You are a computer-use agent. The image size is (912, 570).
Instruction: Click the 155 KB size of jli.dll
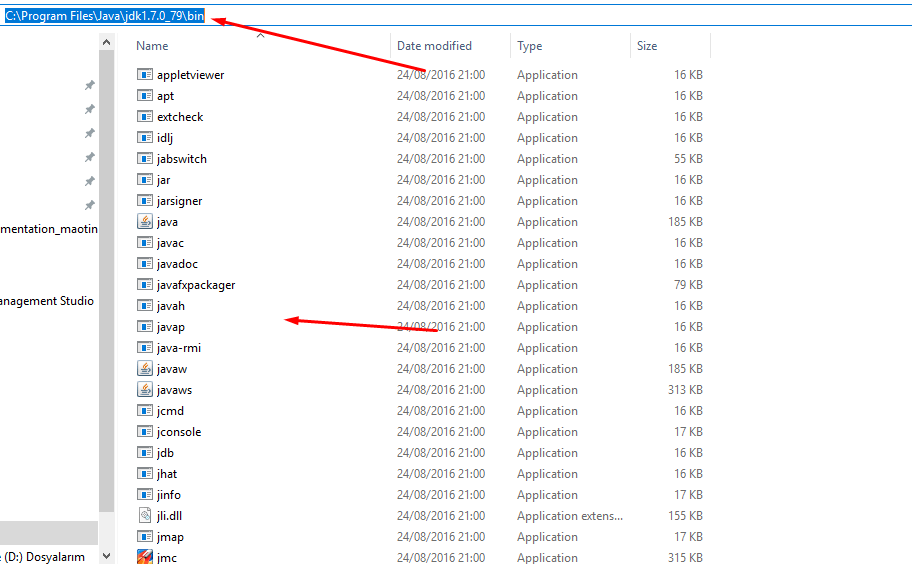685,515
